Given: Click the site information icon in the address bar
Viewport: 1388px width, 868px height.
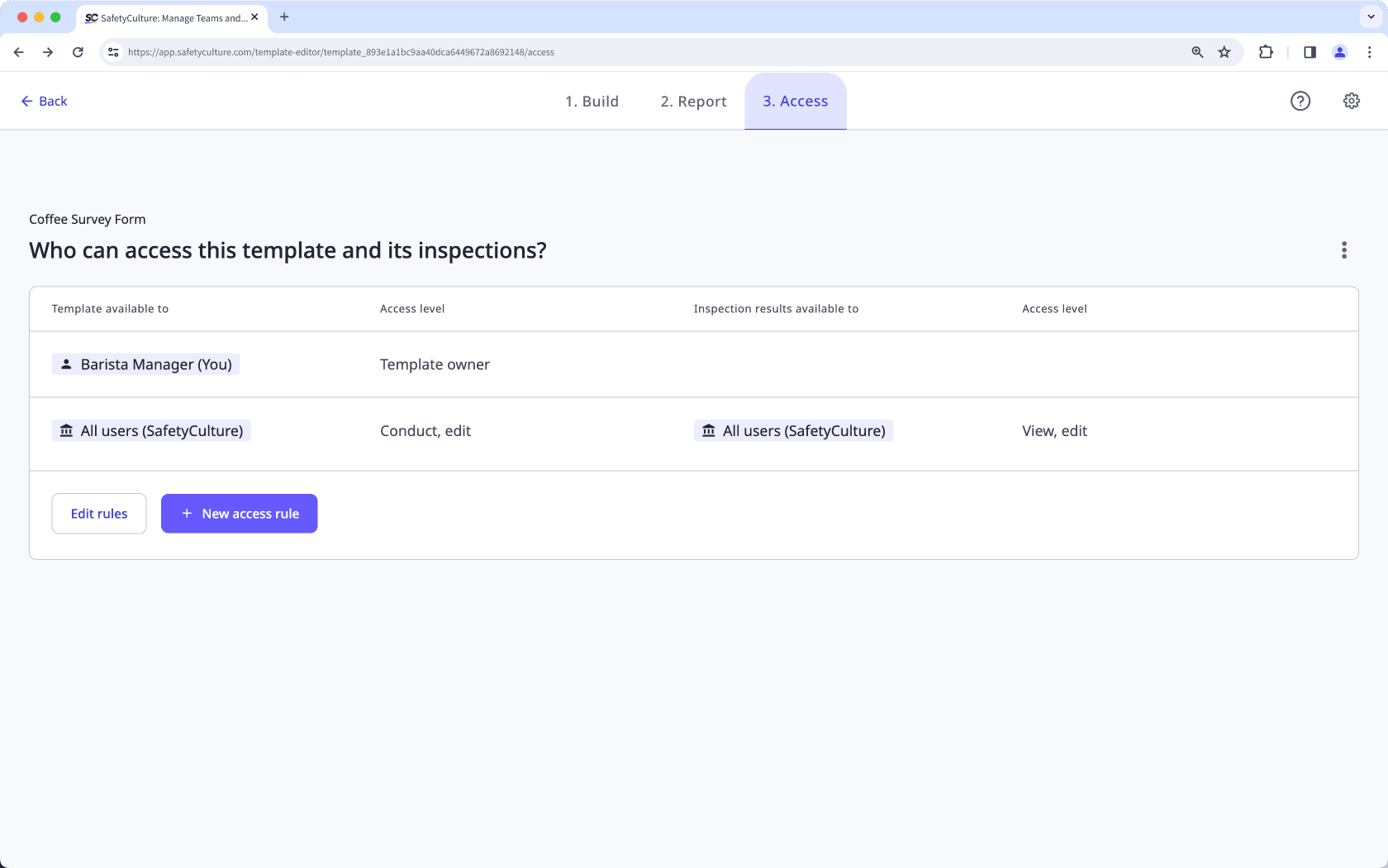Looking at the screenshot, I should pos(112,51).
